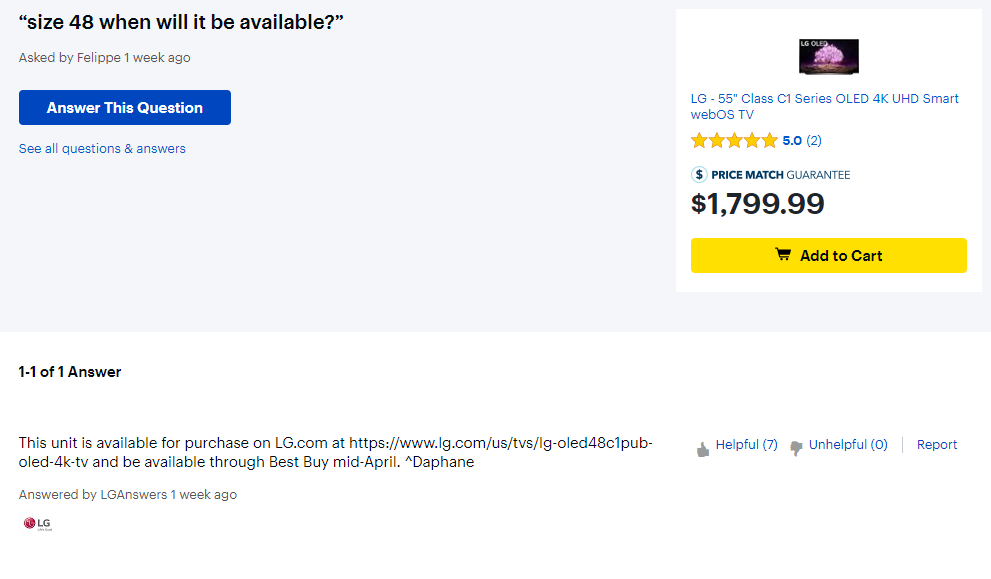
Task: Click the Price Match dollar sign icon
Action: click(699, 175)
